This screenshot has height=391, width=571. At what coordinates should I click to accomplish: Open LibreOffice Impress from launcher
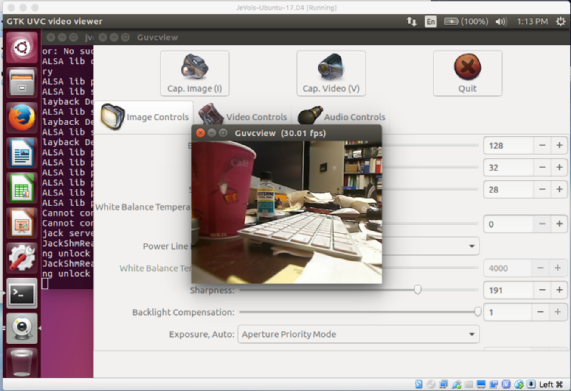(x=22, y=223)
